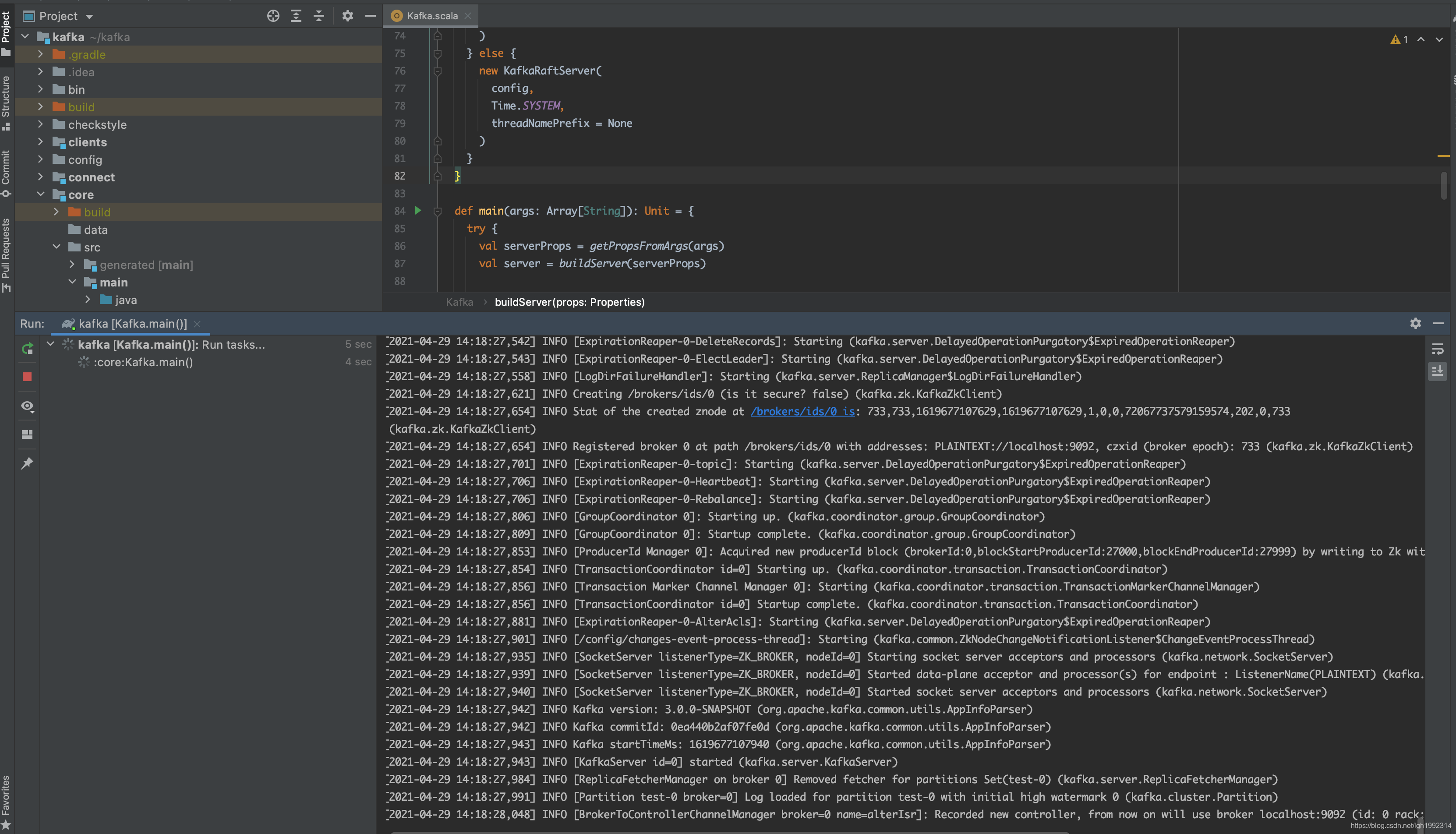Click the Kafka breadcrumb item
This screenshot has width=1456, height=834.
pos(459,302)
